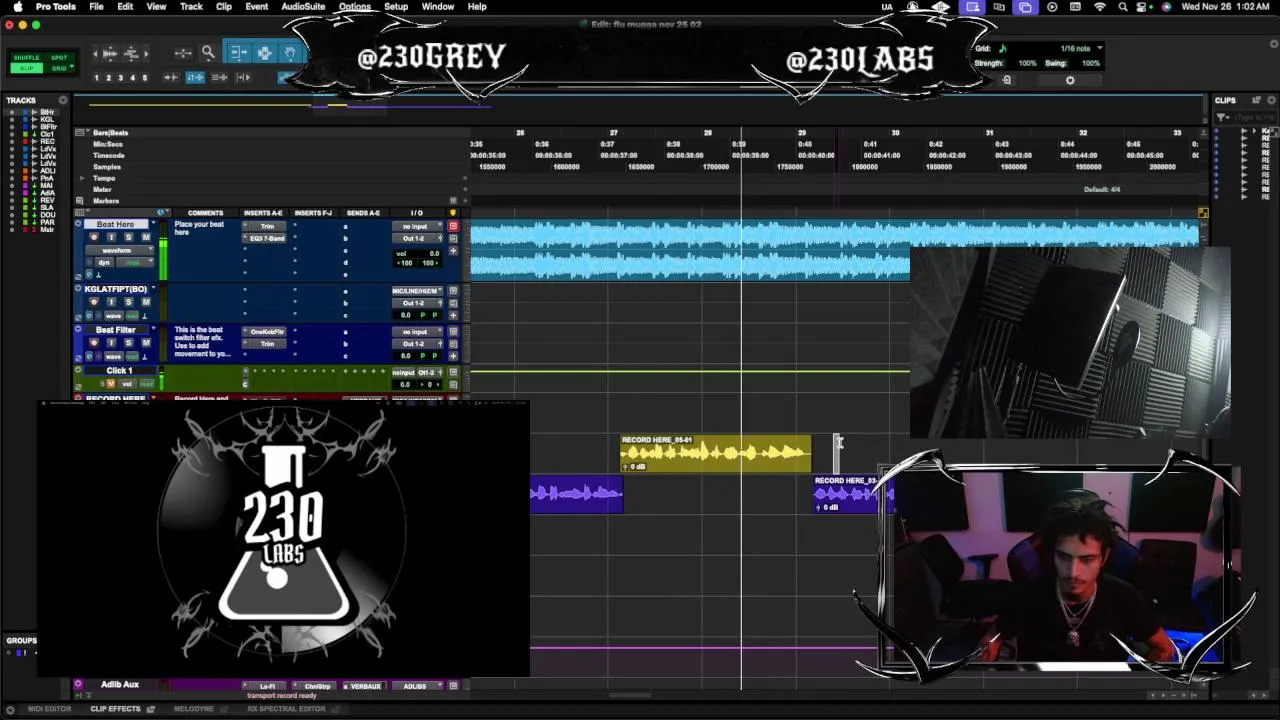Open the Clip menu
This screenshot has width=1280, height=720.
[x=224, y=7]
